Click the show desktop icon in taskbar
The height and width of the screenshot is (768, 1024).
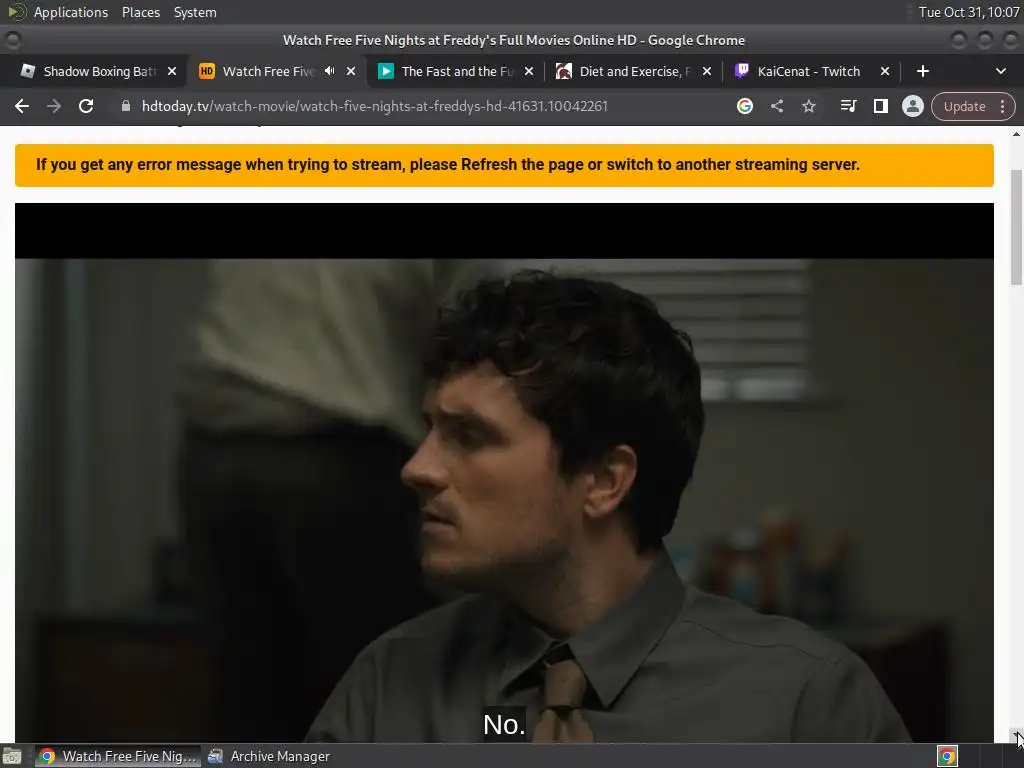coord(12,756)
